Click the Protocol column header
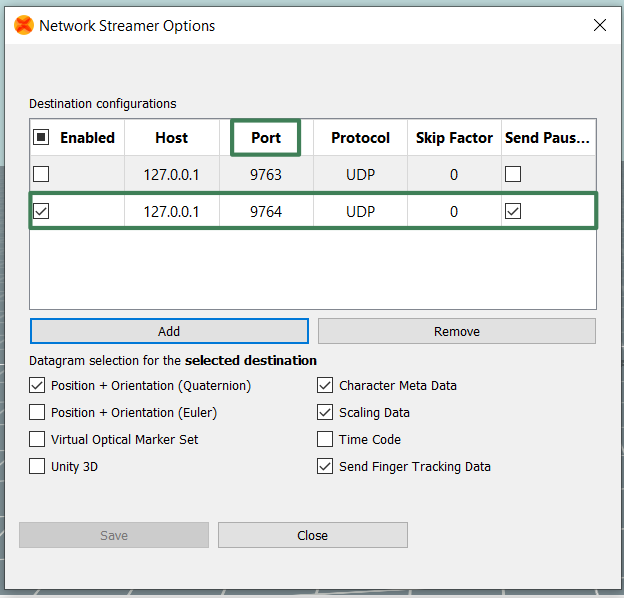The image size is (624, 598). click(x=360, y=138)
